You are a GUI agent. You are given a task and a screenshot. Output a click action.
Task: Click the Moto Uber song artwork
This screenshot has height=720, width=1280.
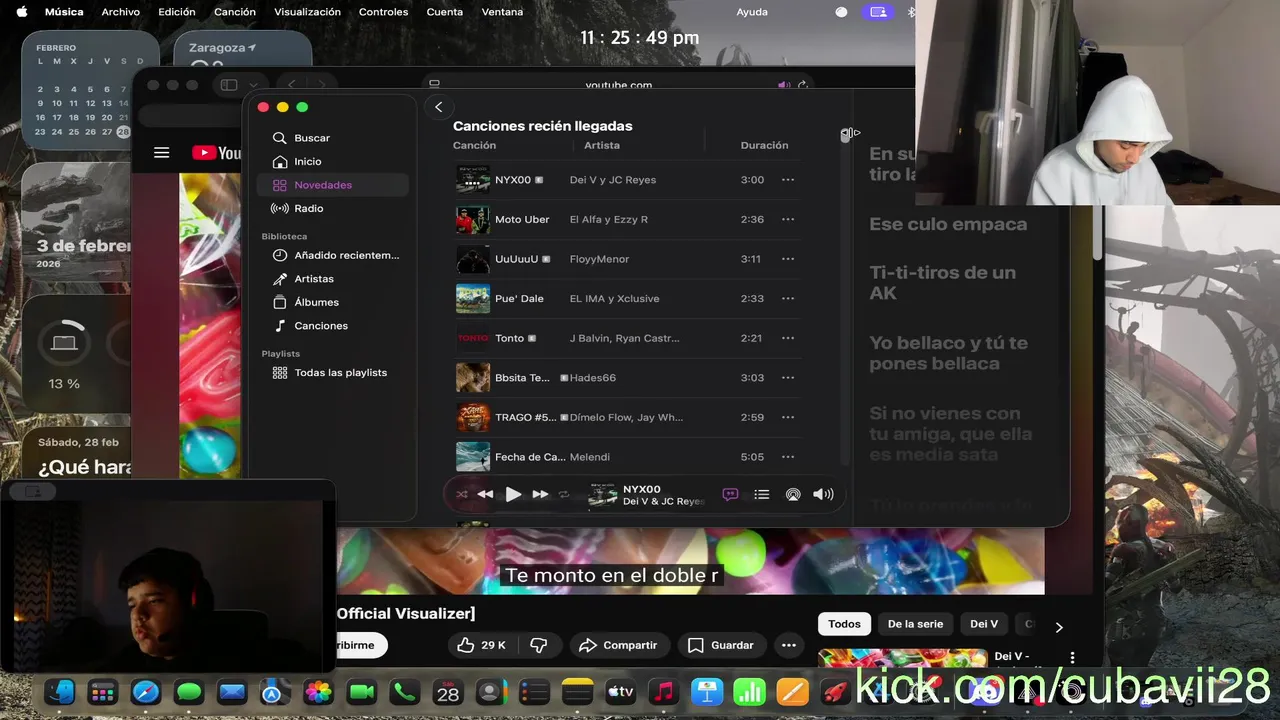473,219
